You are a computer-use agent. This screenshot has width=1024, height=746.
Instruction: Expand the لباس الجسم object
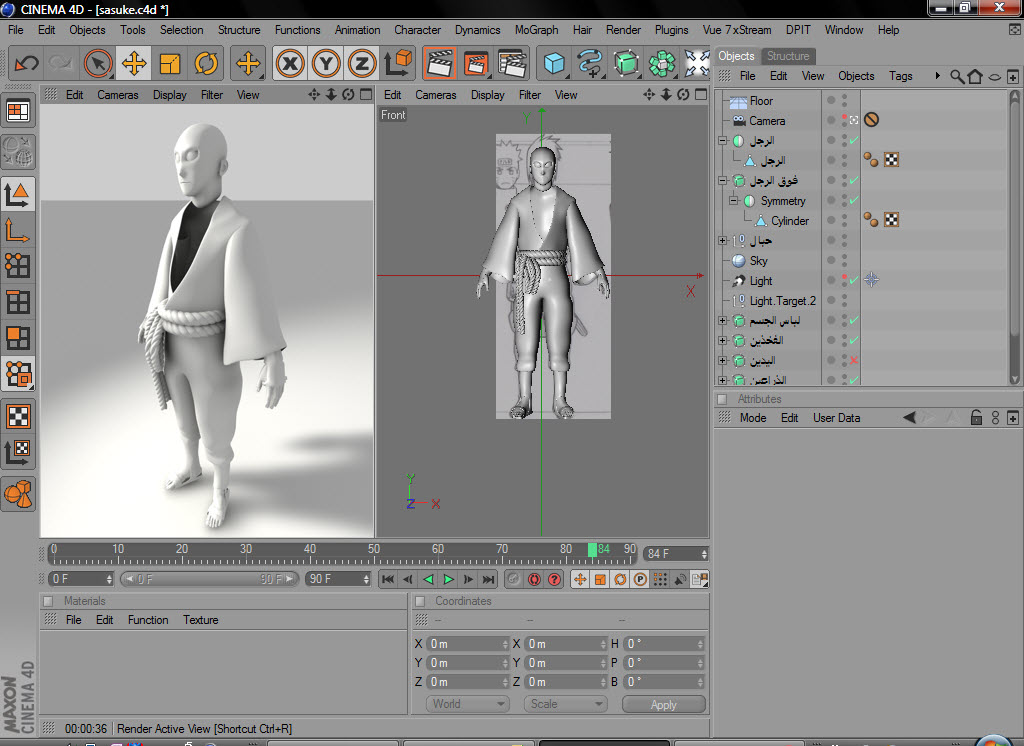click(722, 320)
